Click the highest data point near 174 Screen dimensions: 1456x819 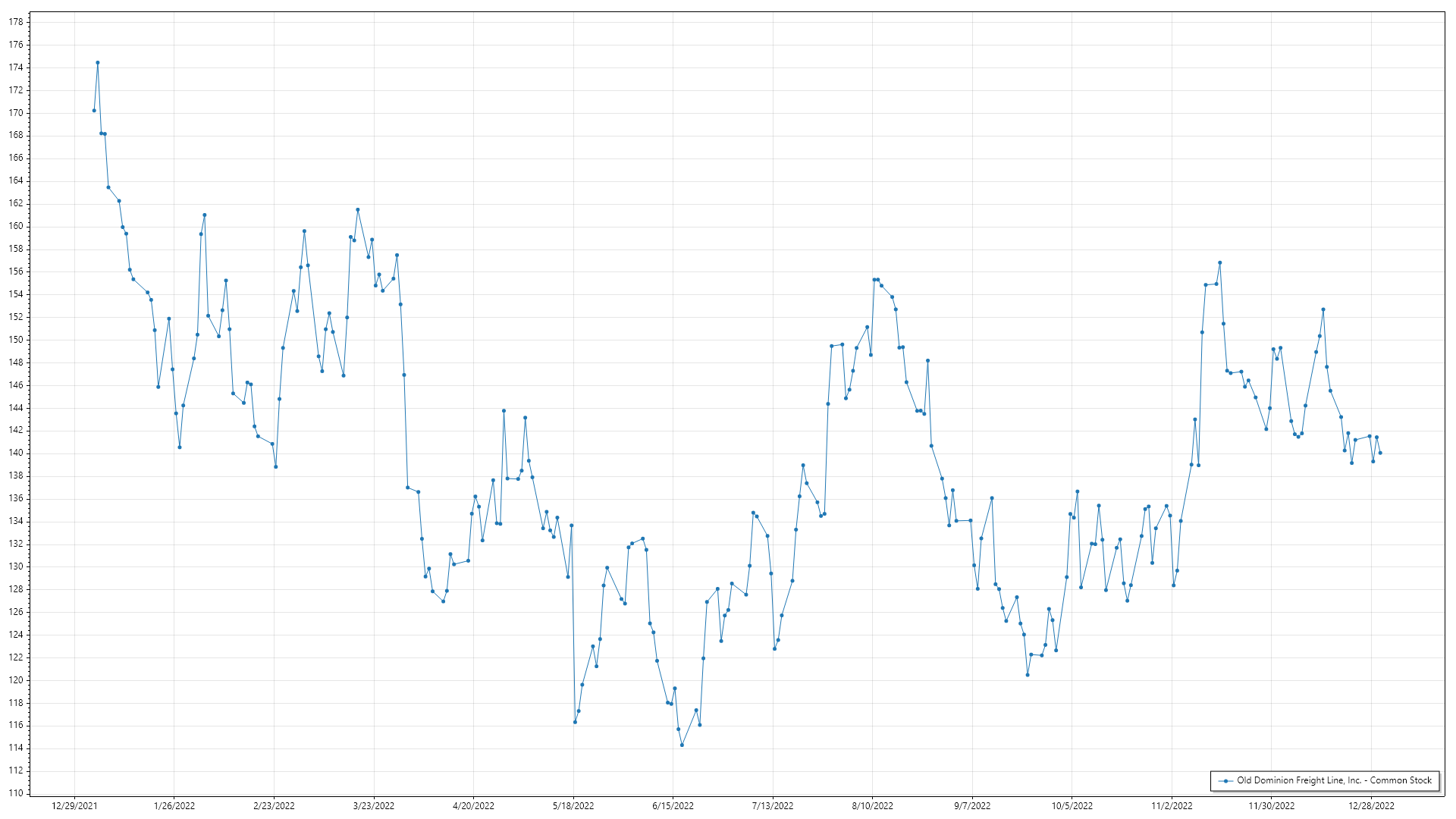(x=98, y=63)
